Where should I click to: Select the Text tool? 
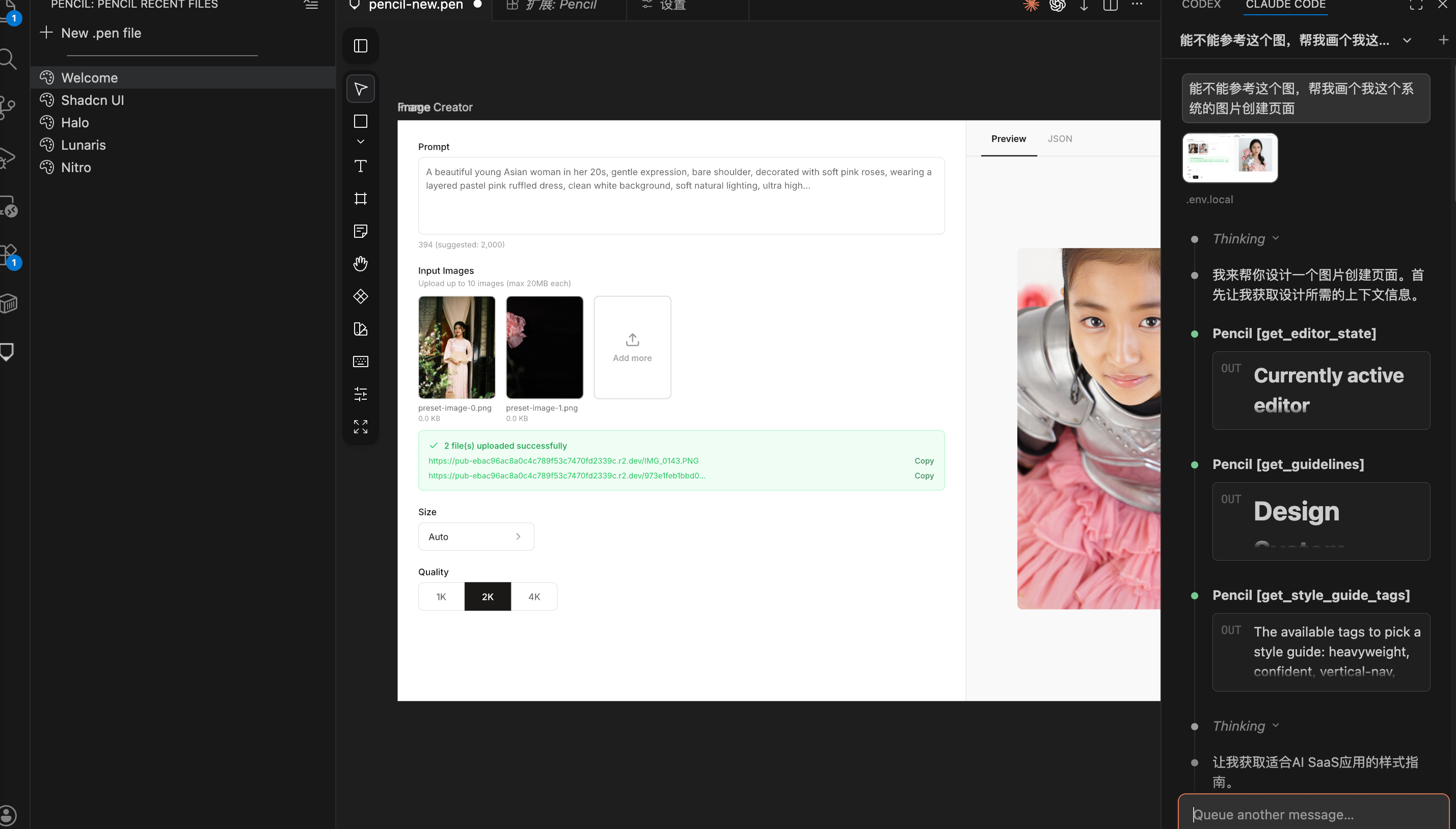point(360,165)
